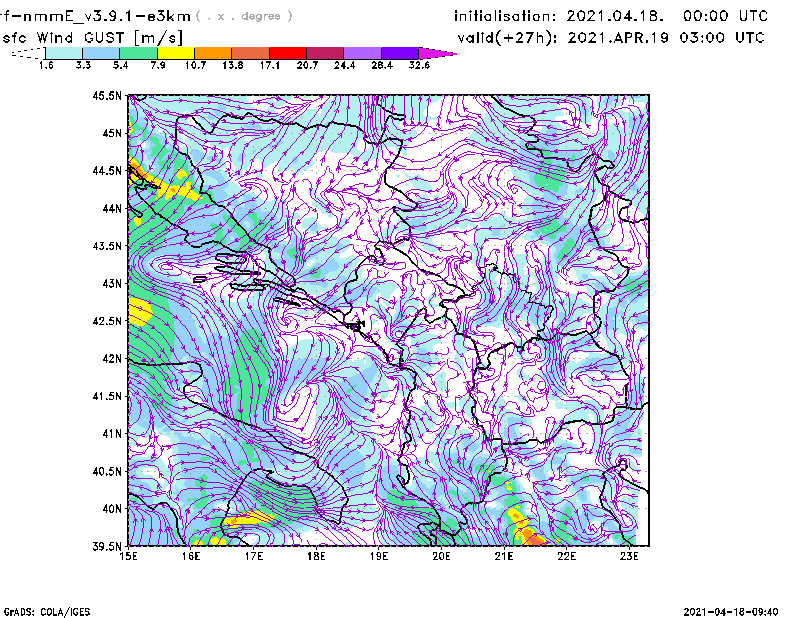The image size is (800, 618).
Task: Click the 17E longitude label
Action: coord(254,556)
